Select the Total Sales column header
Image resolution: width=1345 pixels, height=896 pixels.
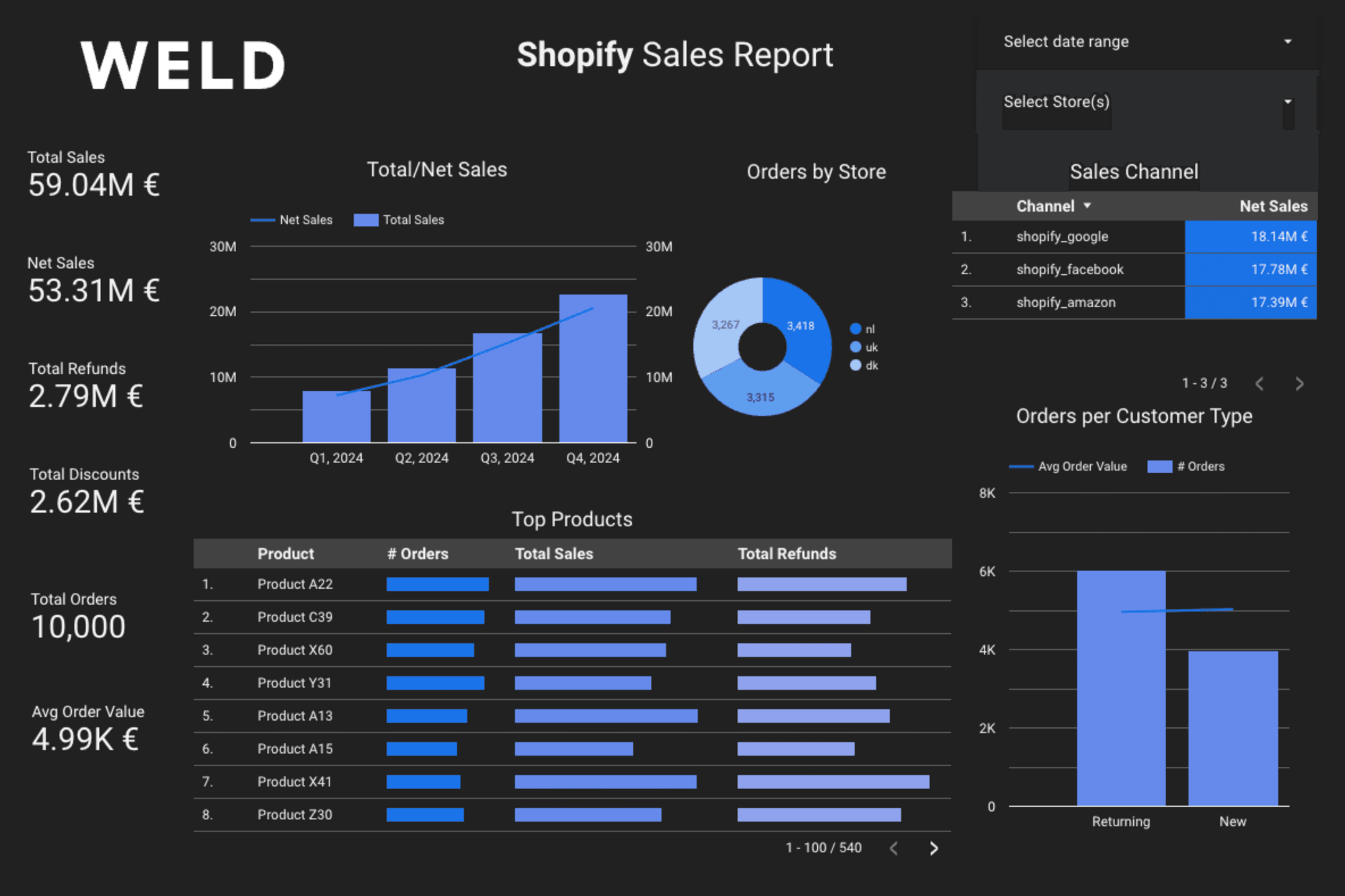pyautogui.click(x=554, y=553)
